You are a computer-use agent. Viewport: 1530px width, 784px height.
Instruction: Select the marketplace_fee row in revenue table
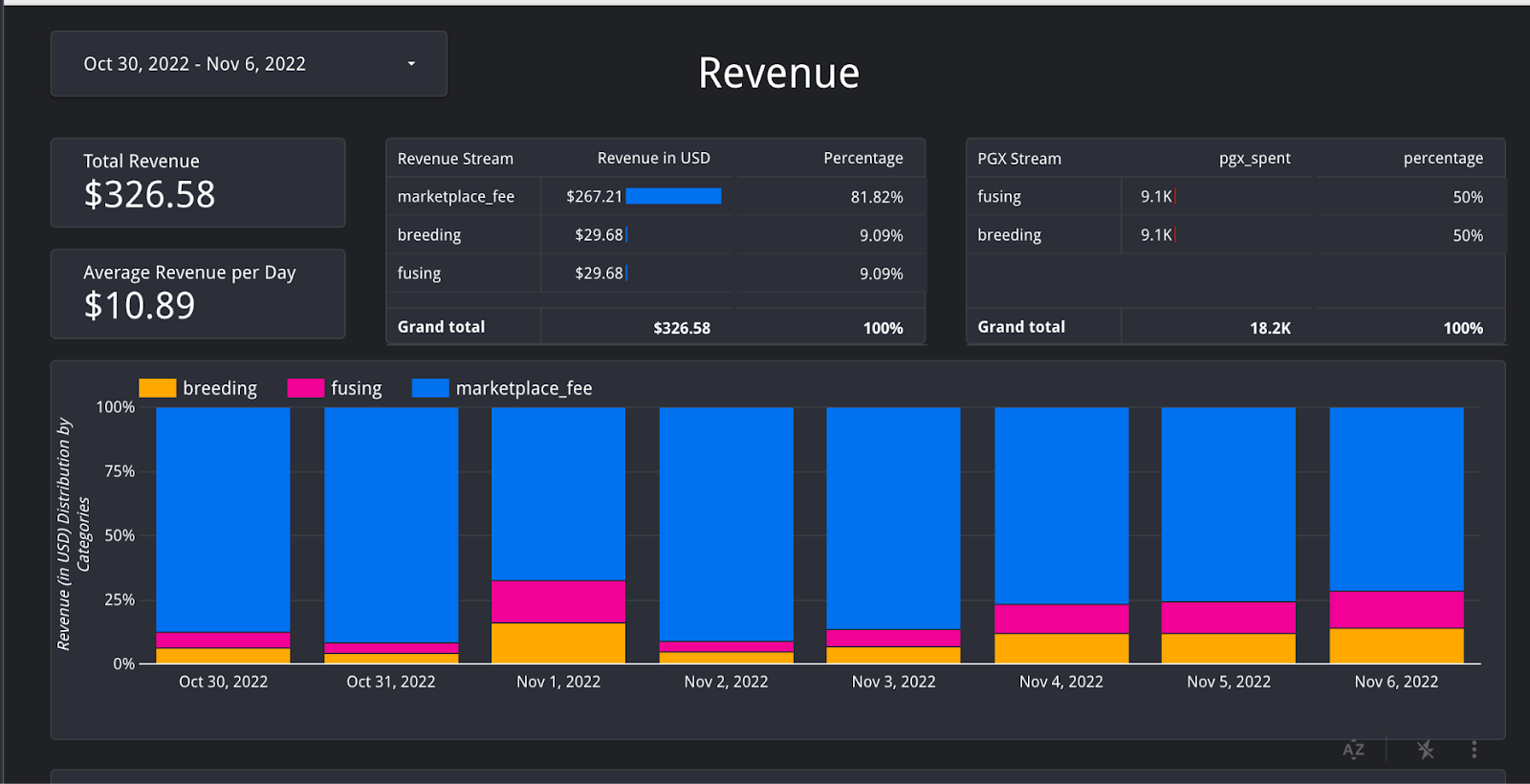(x=456, y=197)
